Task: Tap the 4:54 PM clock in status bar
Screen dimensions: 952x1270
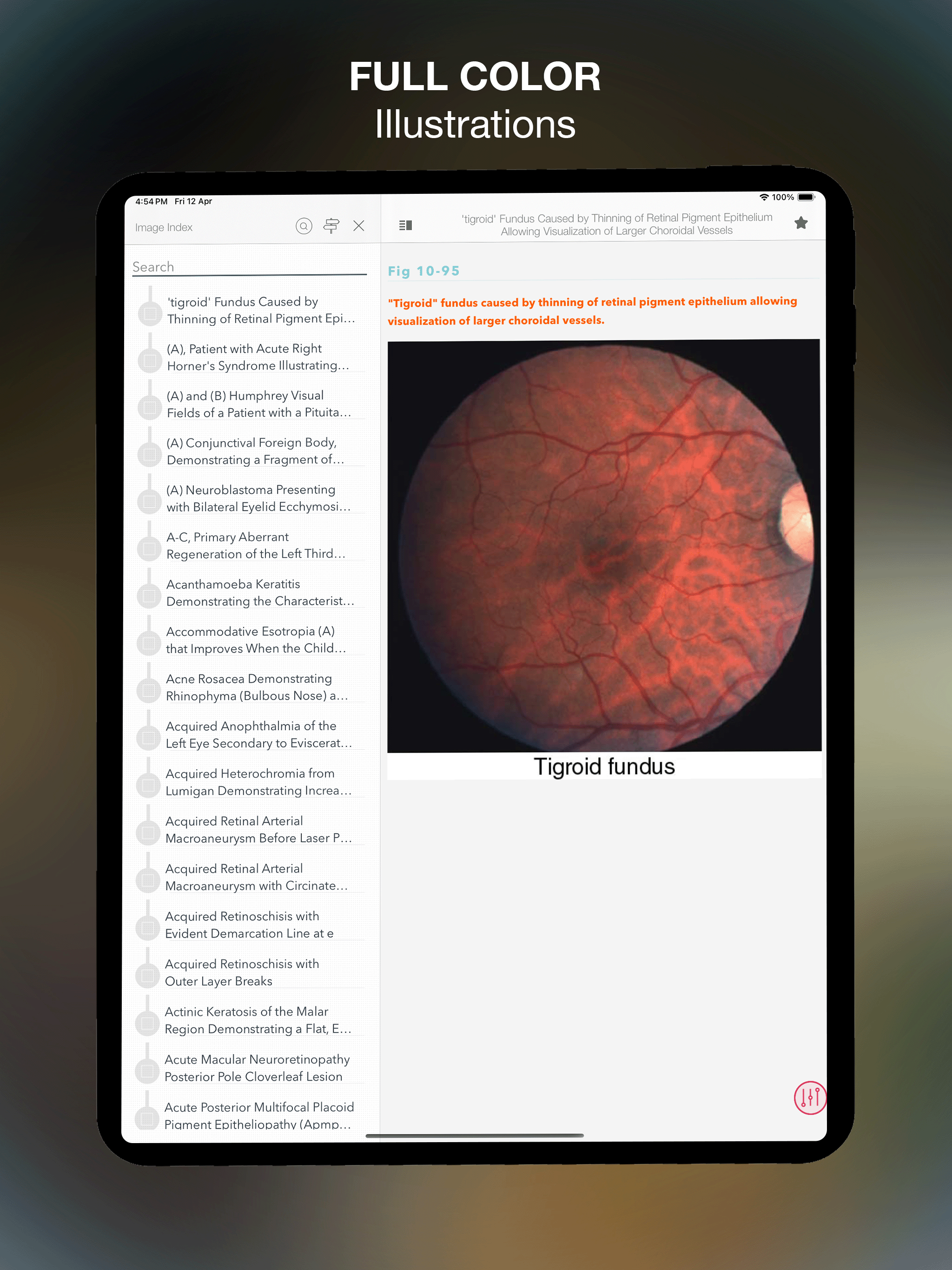Action: click(x=151, y=202)
